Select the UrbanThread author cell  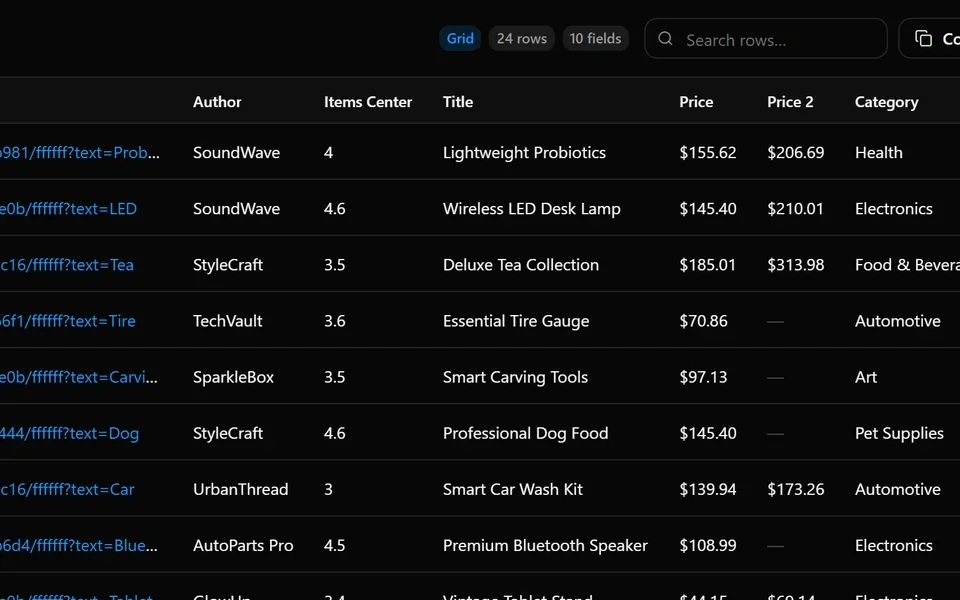pyautogui.click(x=241, y=489)
